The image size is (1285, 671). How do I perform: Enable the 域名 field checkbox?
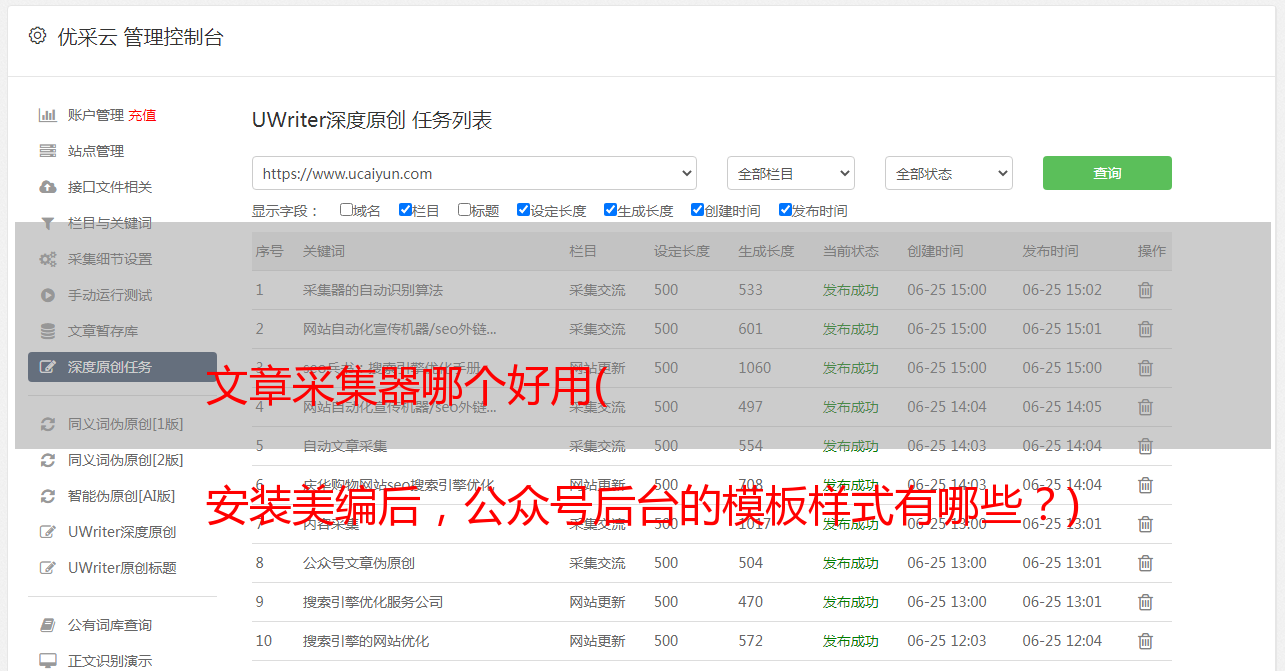(x=346, y=210)
